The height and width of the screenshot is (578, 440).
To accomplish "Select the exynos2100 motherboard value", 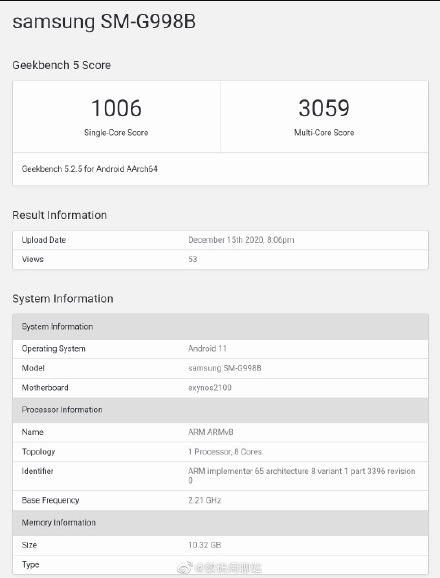I will tap(210, 388).
